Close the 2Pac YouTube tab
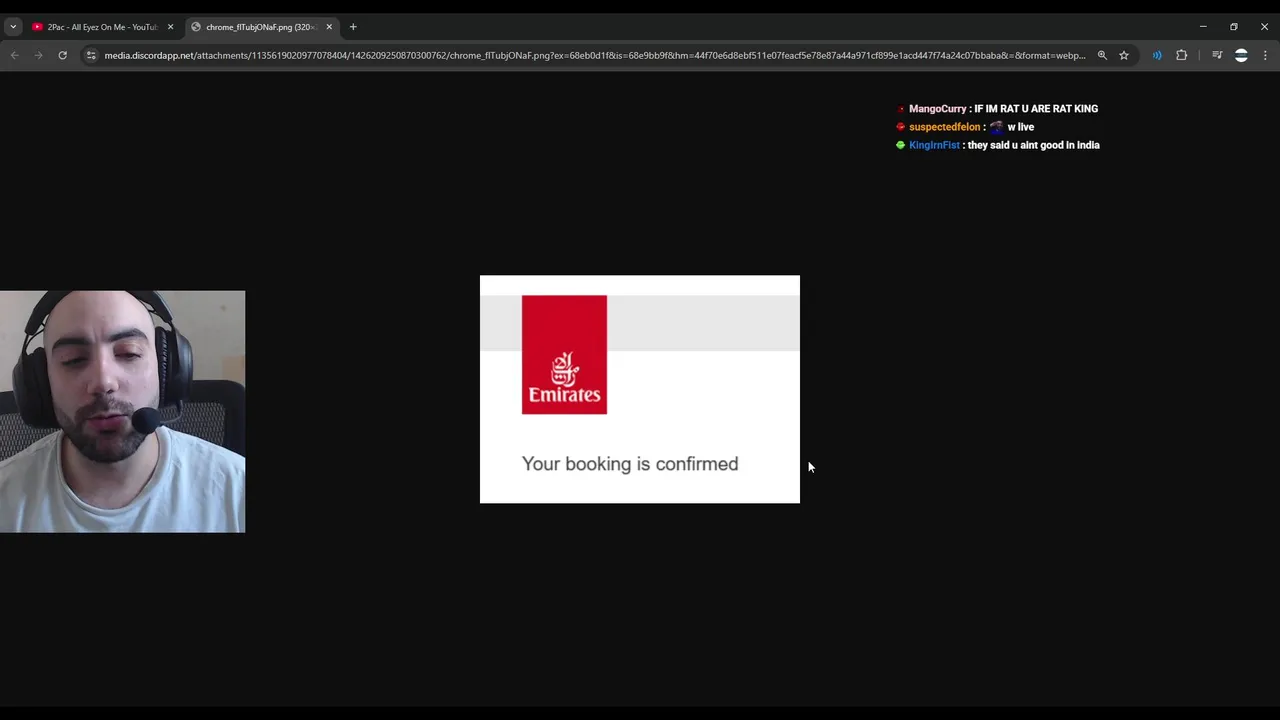 coord(170,27)
